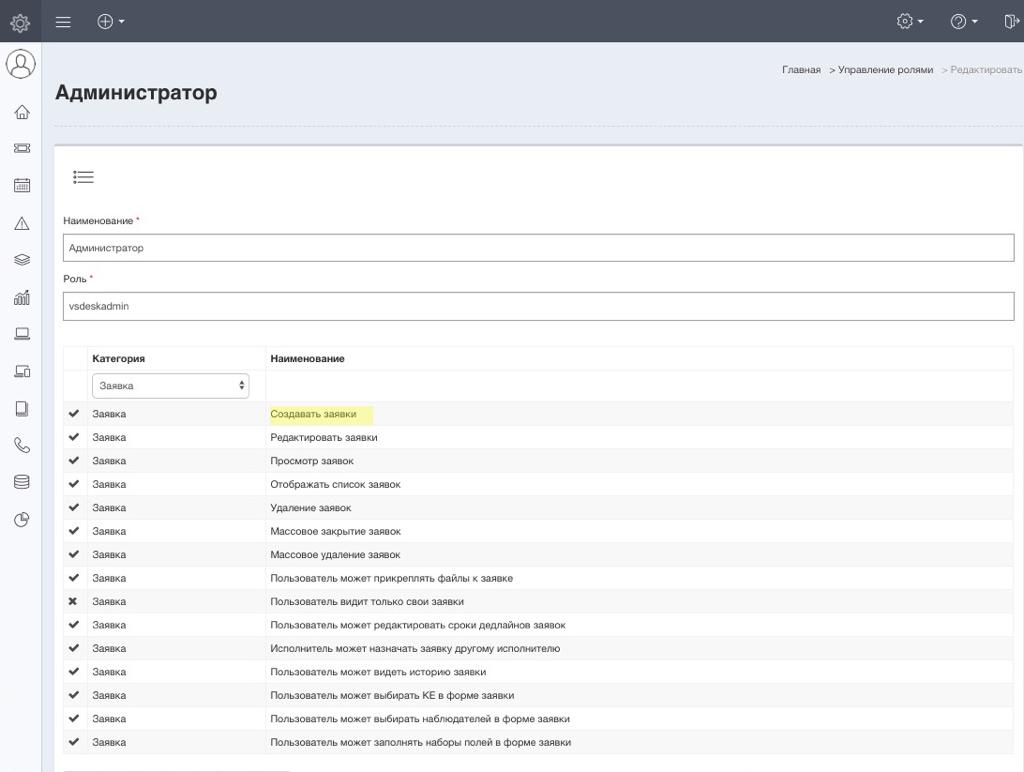Viewport: 1024px width, 772px height.
Task: Click the warning triangle sidebar icon
Action: click(x=21, y=223)
